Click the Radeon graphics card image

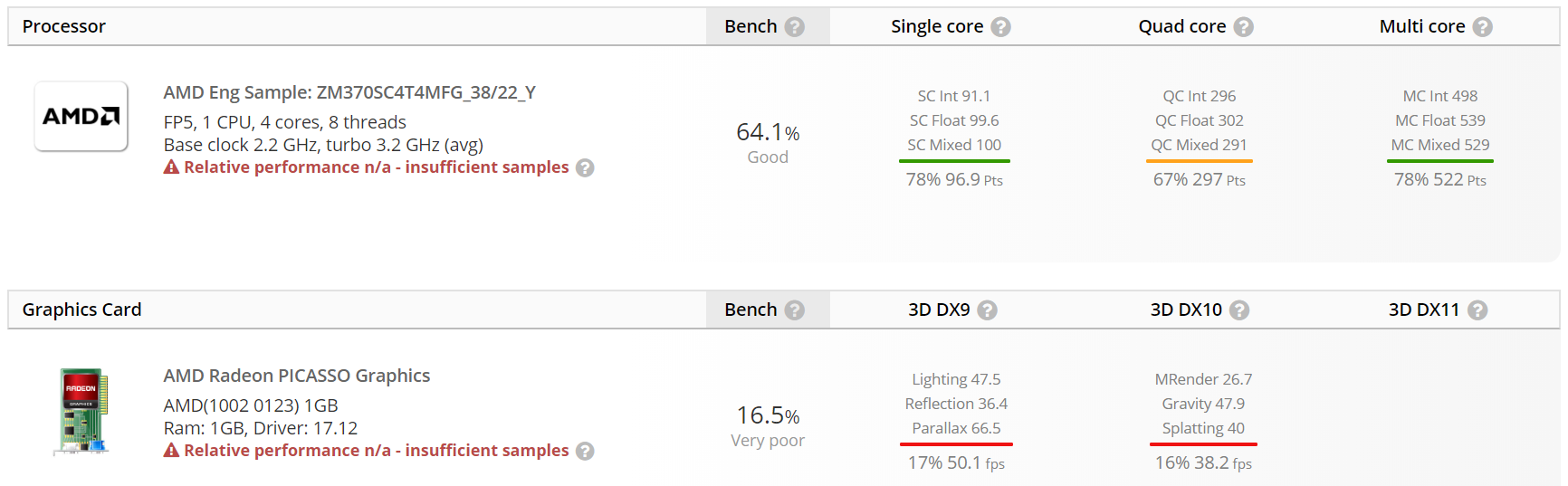click(81, 410)
